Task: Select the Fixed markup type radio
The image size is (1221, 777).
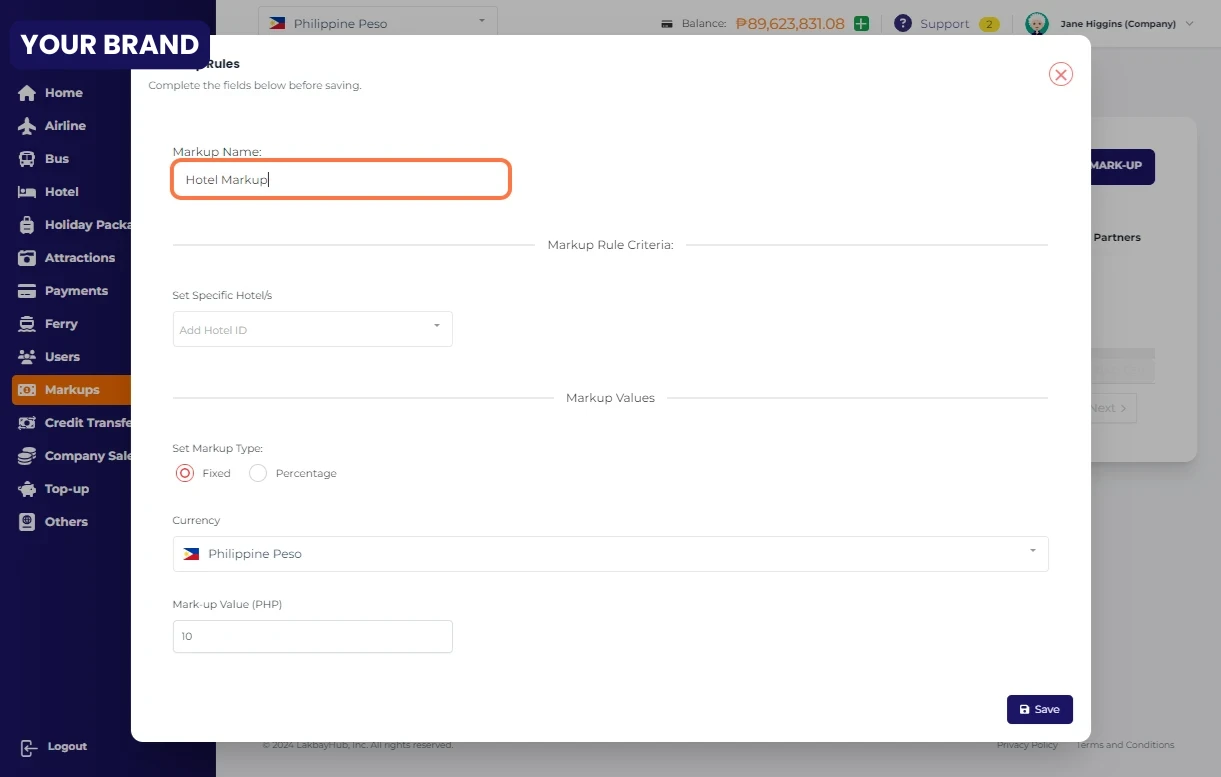Action: tap(185, 473)
